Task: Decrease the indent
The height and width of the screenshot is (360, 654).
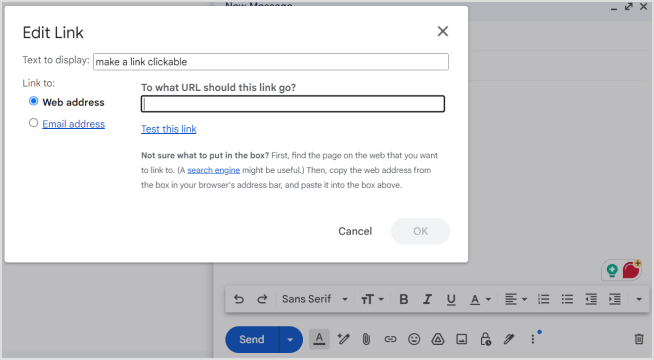Action: (591, 299)
